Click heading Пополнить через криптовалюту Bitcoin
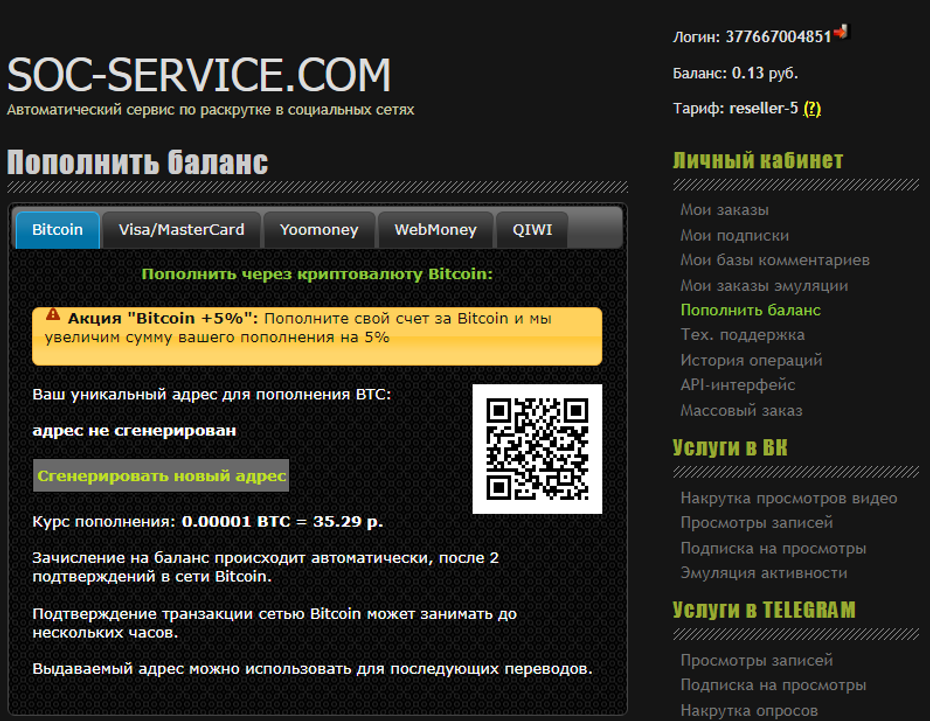The height and width of the screenshot is (721, 930). [x=317, y=273]
